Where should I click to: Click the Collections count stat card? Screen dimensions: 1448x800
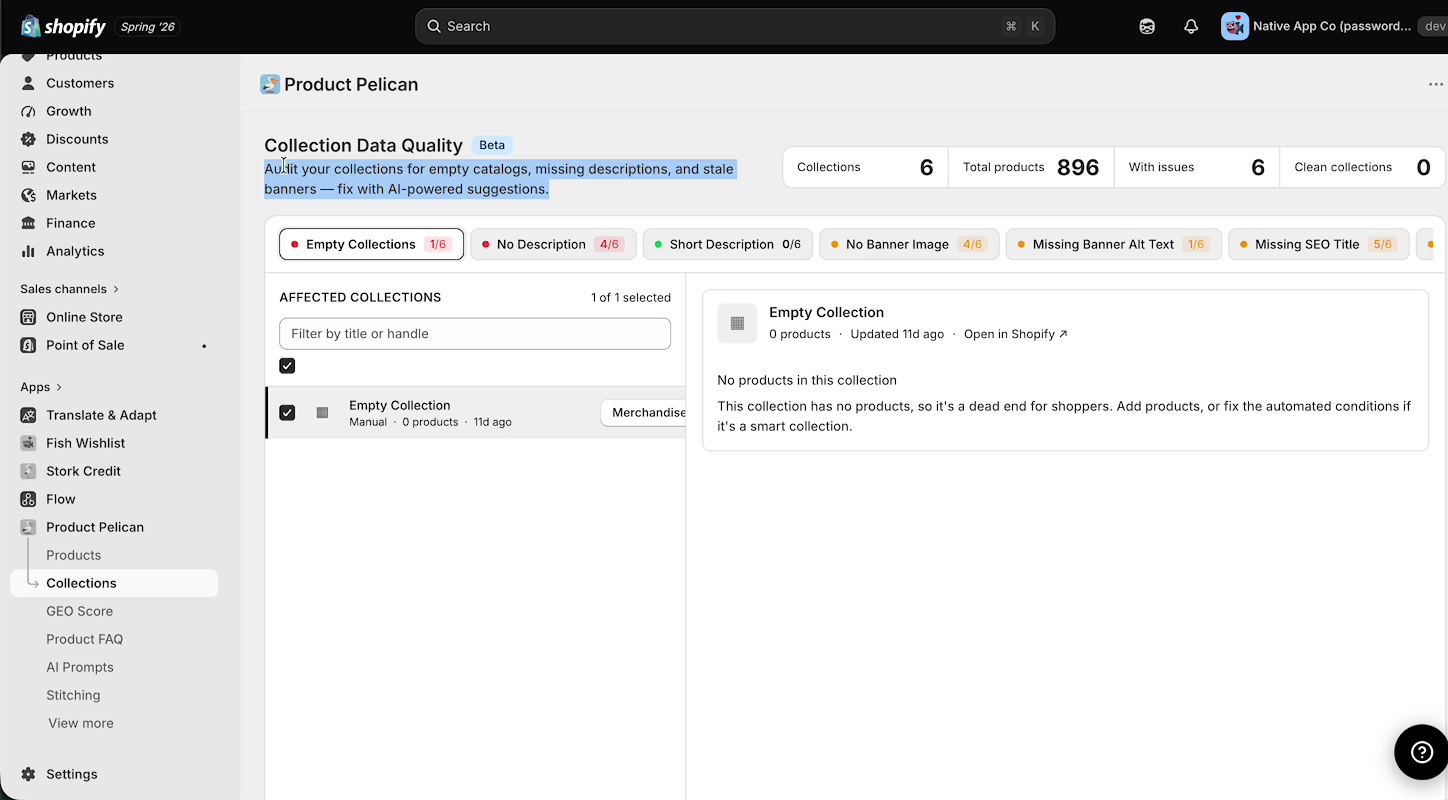pos(865,167)
